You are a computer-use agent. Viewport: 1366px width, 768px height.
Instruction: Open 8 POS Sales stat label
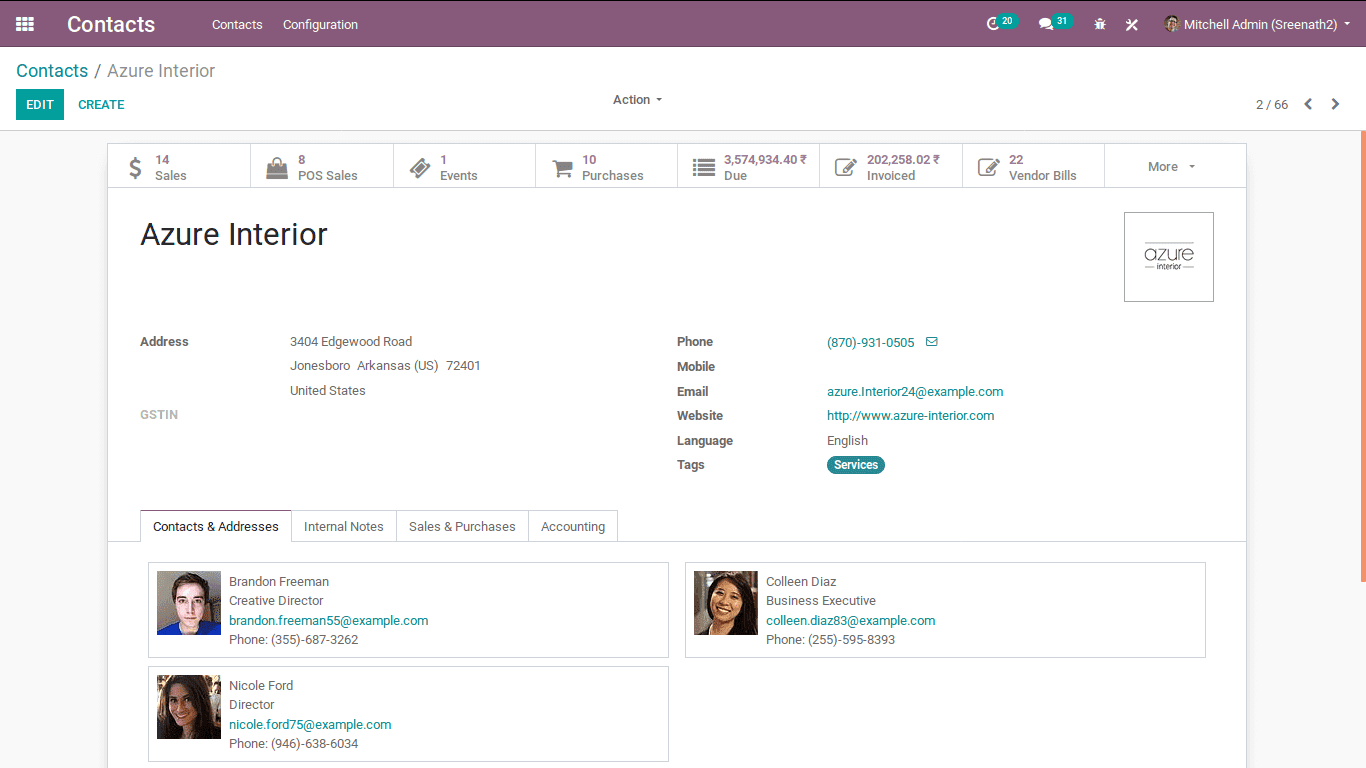coord(328,167)
